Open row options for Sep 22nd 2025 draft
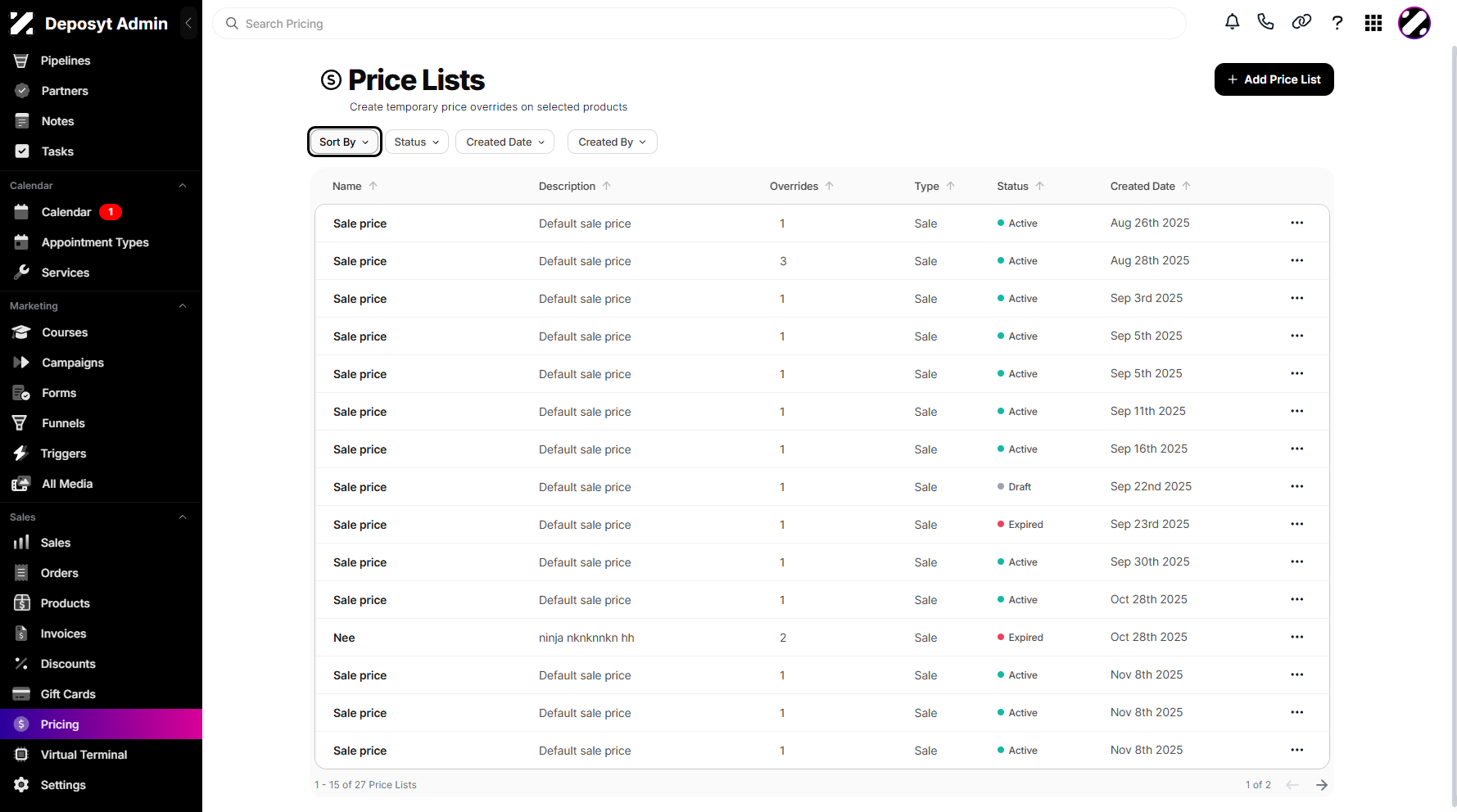 point(1297,486)
